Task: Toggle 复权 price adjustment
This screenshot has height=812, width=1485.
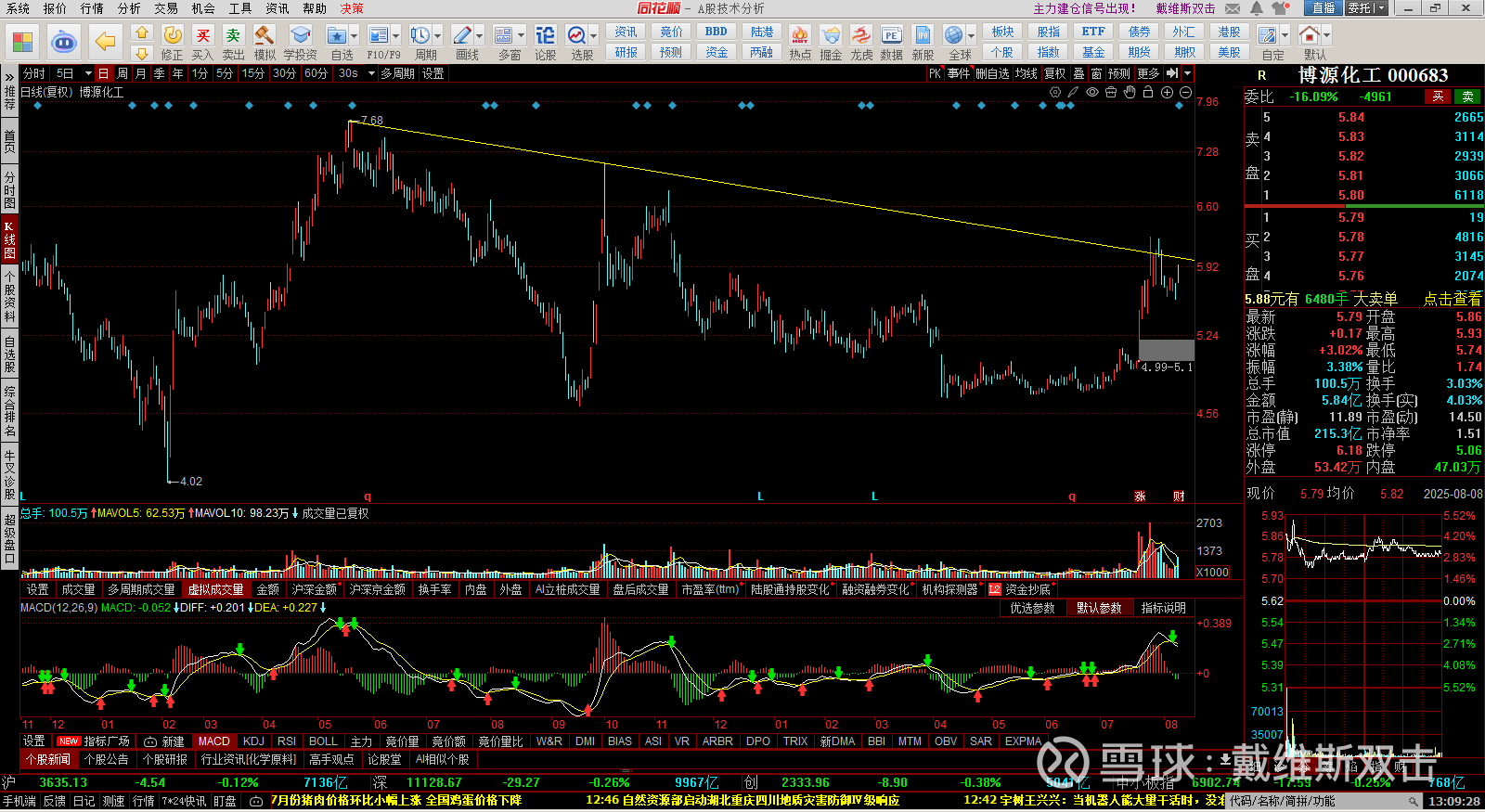Action: (1054, 73)
